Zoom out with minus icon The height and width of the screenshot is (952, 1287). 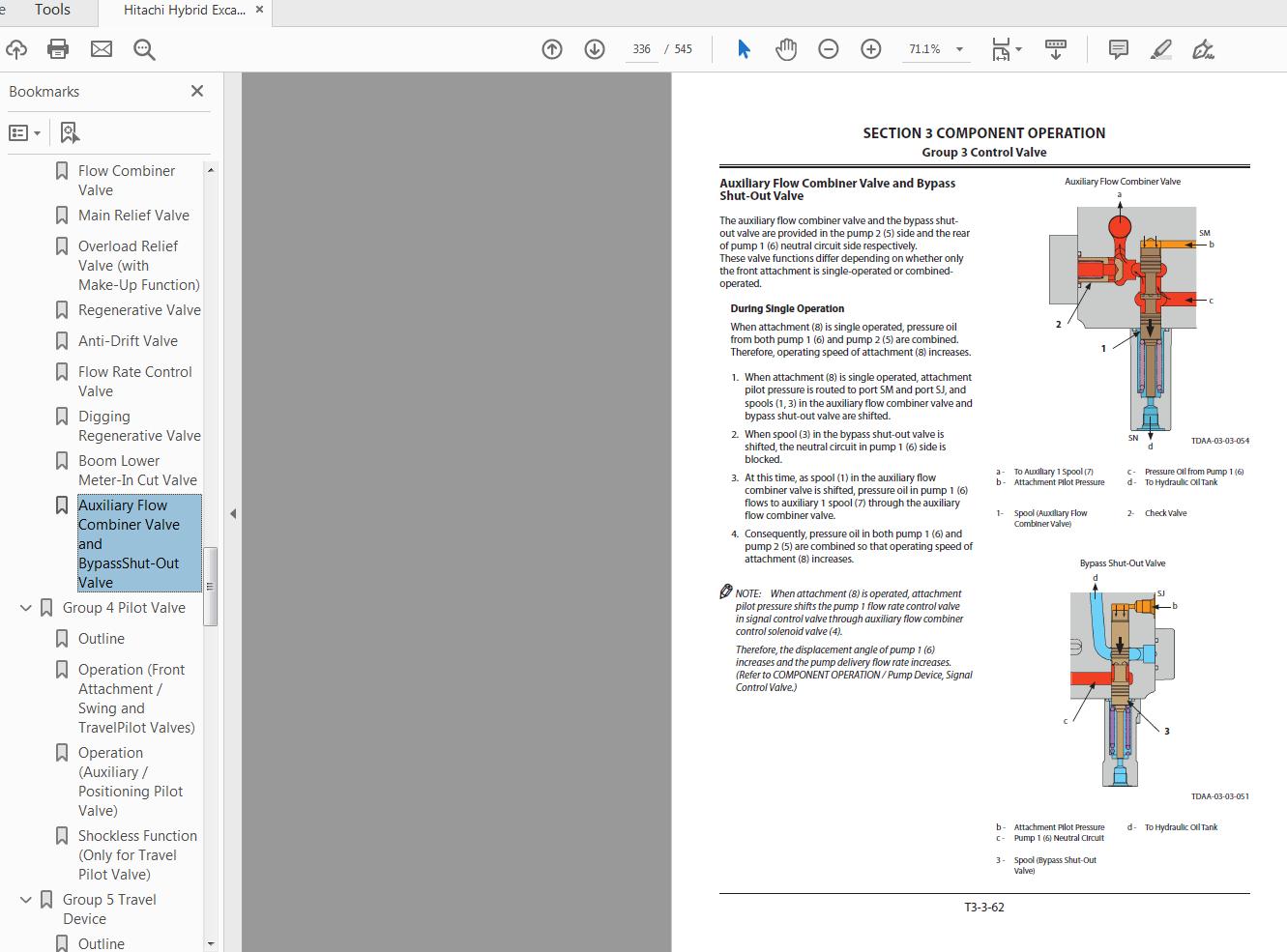click(829, 49)
